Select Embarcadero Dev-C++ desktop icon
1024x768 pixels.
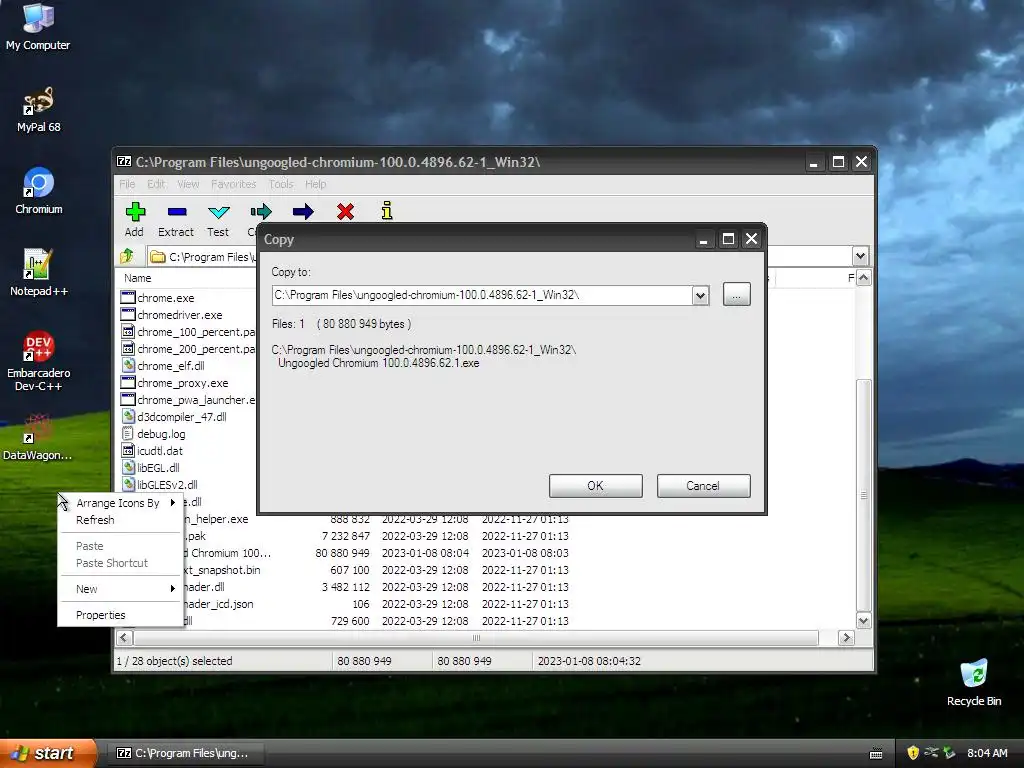[39, 361]
